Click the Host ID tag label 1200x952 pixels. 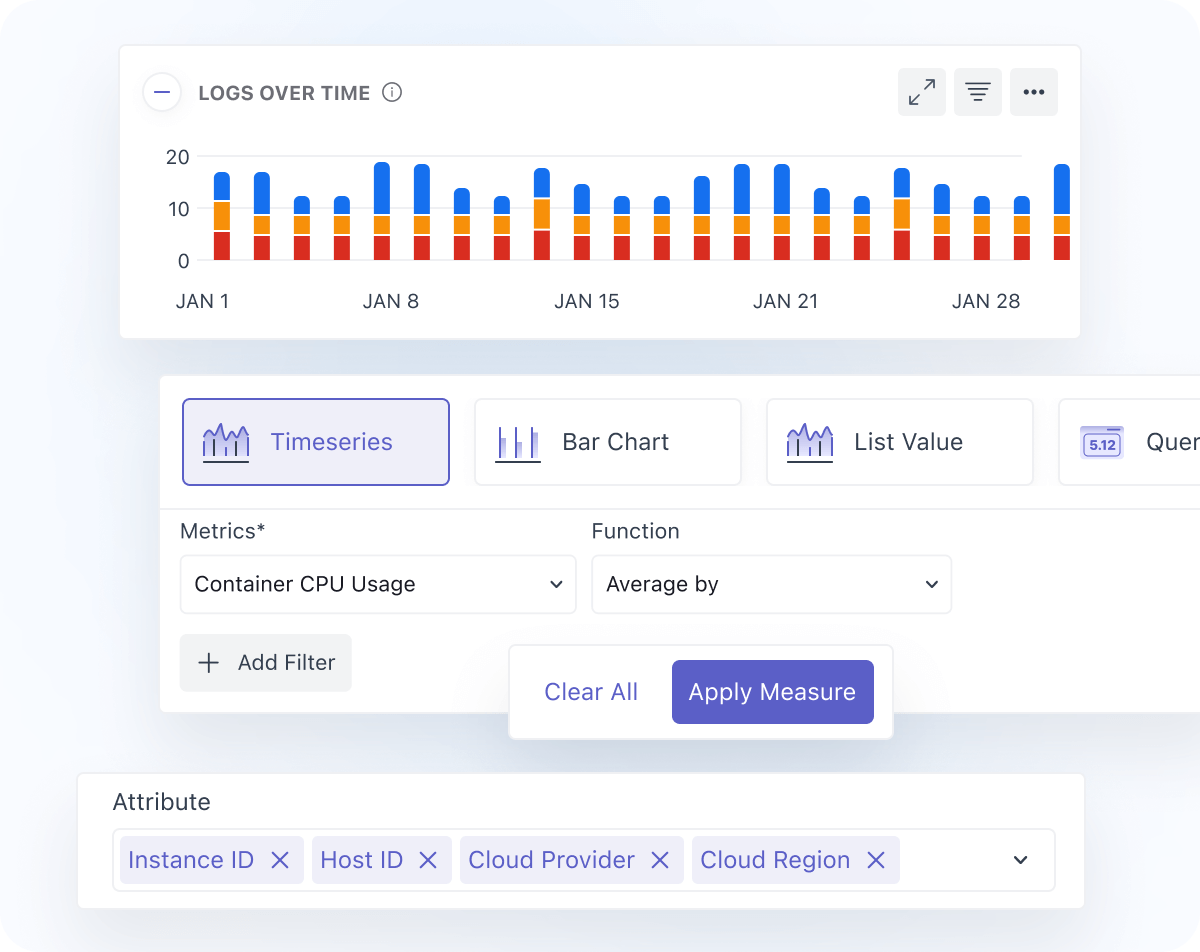click(362, 860)
